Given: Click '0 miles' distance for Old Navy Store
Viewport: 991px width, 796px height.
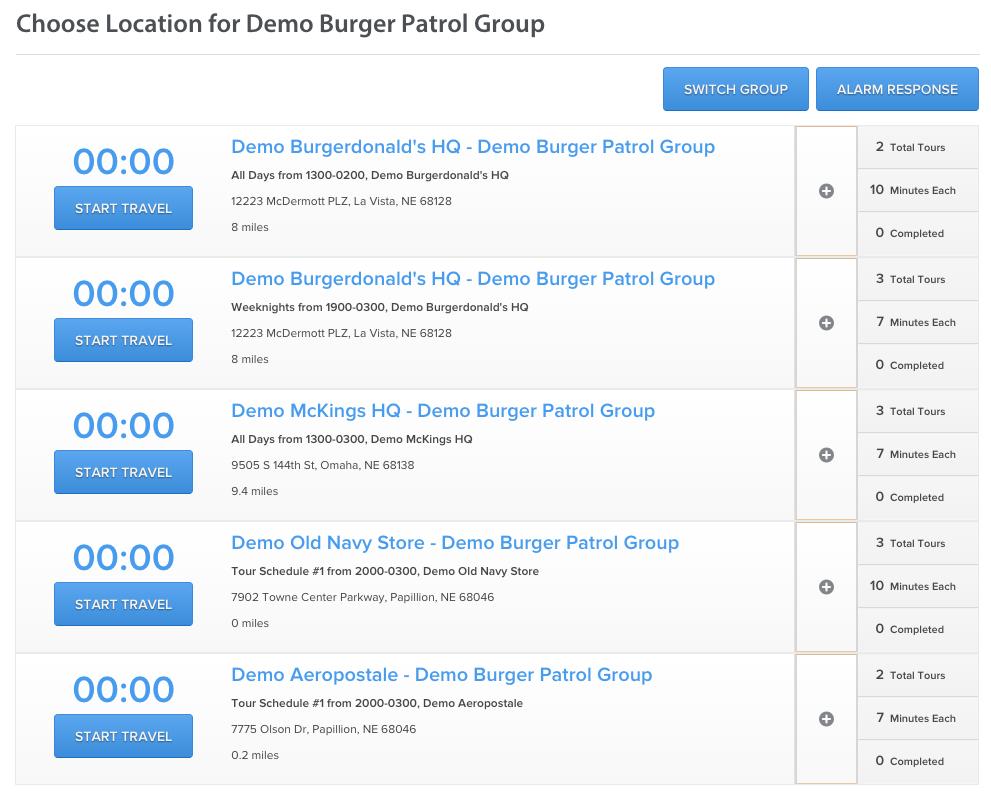Looking at the screenshot, I should pos(250,623).
